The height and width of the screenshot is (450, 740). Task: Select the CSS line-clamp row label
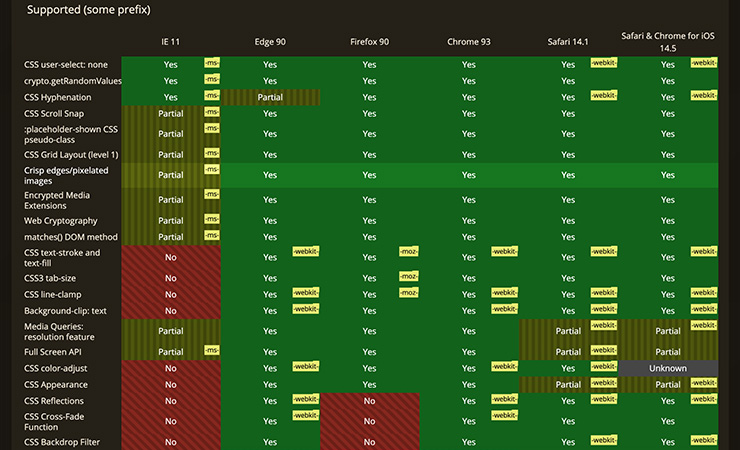click(x=52, y=295)
